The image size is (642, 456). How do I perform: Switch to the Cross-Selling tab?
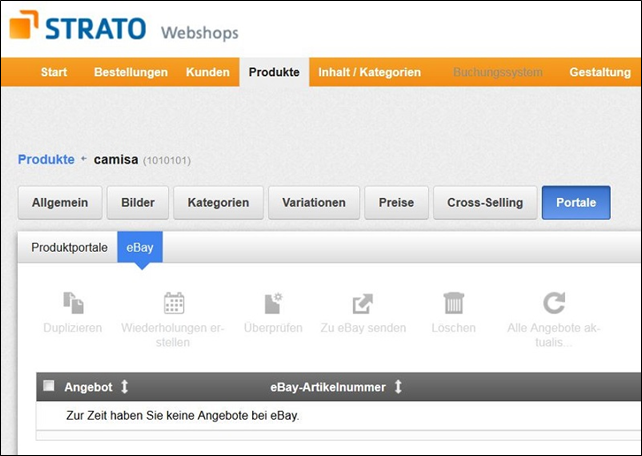point(485,203)
